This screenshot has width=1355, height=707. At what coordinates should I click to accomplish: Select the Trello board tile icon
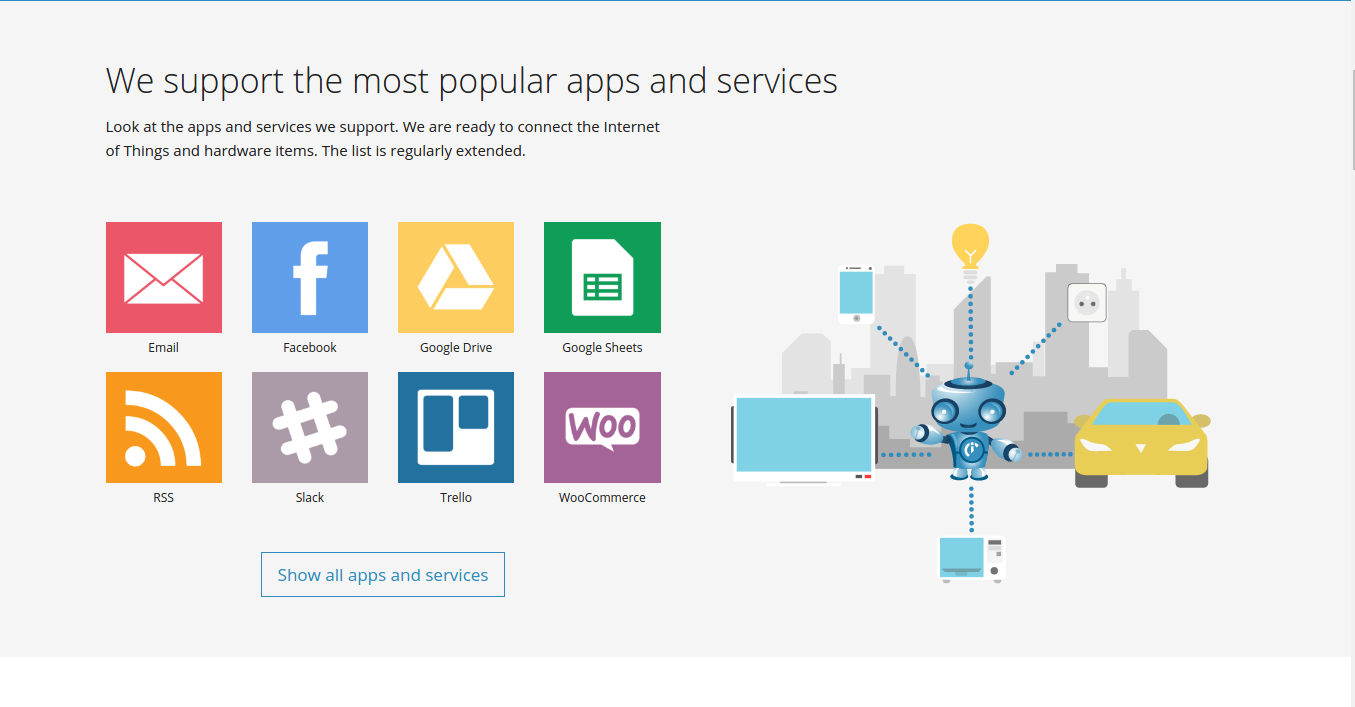pyautogui.click(x=456, y=427)
